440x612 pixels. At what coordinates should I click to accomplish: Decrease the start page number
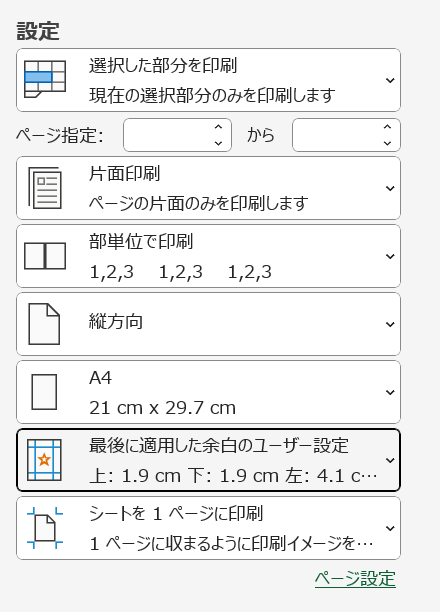click(x=218, y=143)
